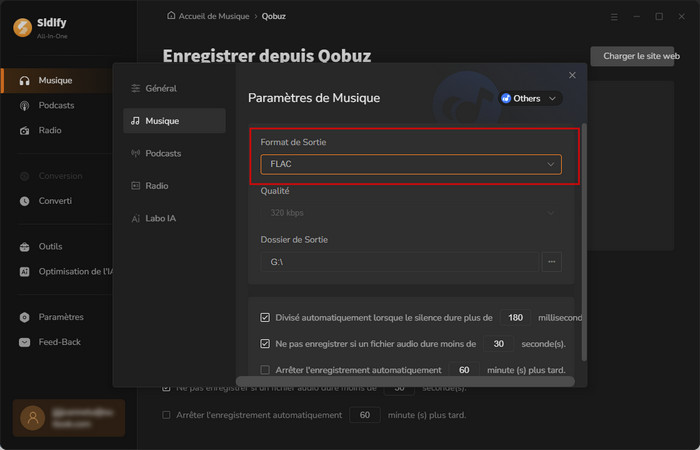Open Outils toolbox in the sidebar
700x450 pixels.
click(52, 246)
